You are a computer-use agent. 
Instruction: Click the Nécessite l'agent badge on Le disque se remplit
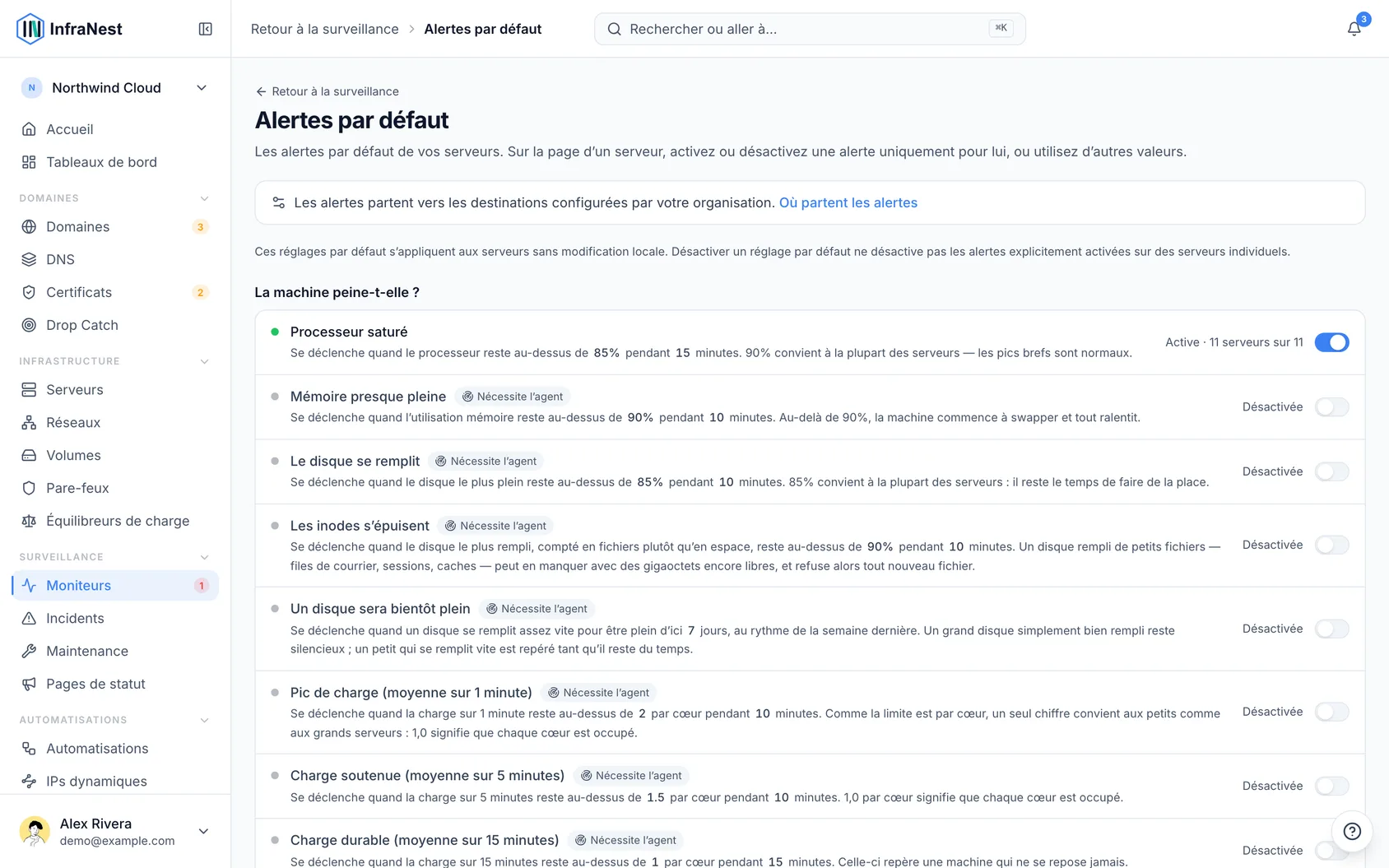(485, 462)
